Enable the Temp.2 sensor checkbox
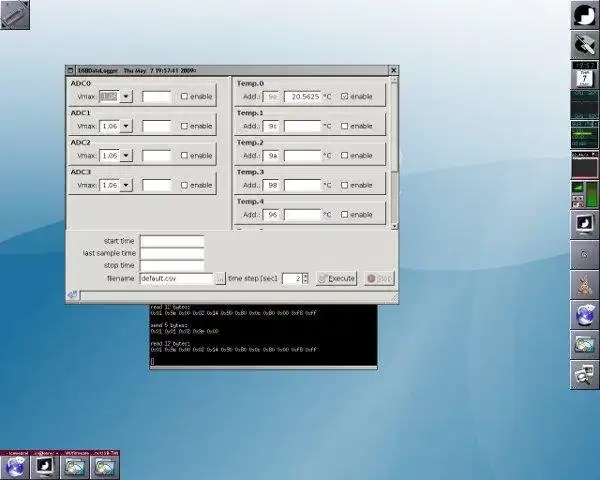600x480 pixels. pyautogui.click(x=344, y=155)
